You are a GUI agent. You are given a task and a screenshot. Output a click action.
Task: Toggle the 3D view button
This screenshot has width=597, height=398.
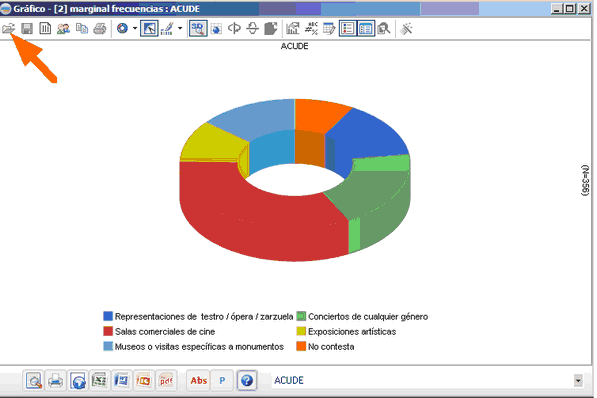(198, 29)
